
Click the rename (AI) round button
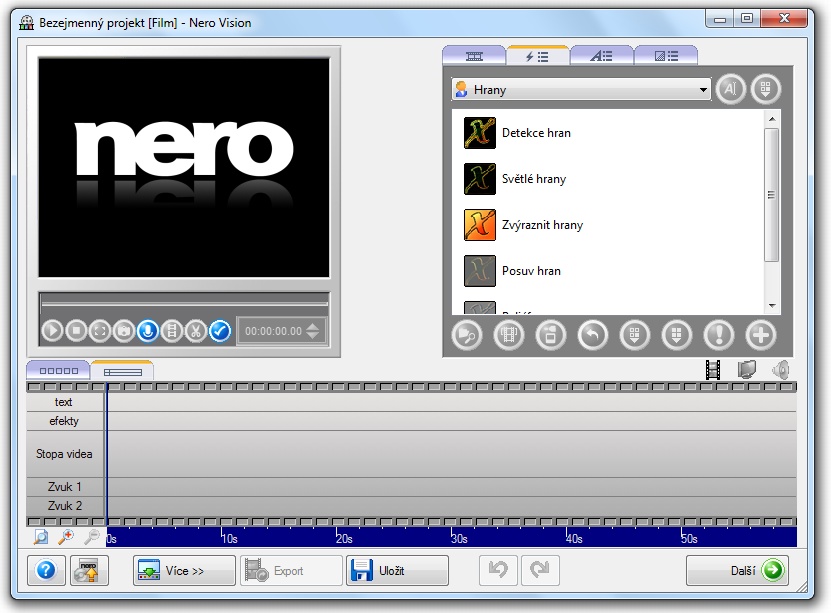point(730,89)
